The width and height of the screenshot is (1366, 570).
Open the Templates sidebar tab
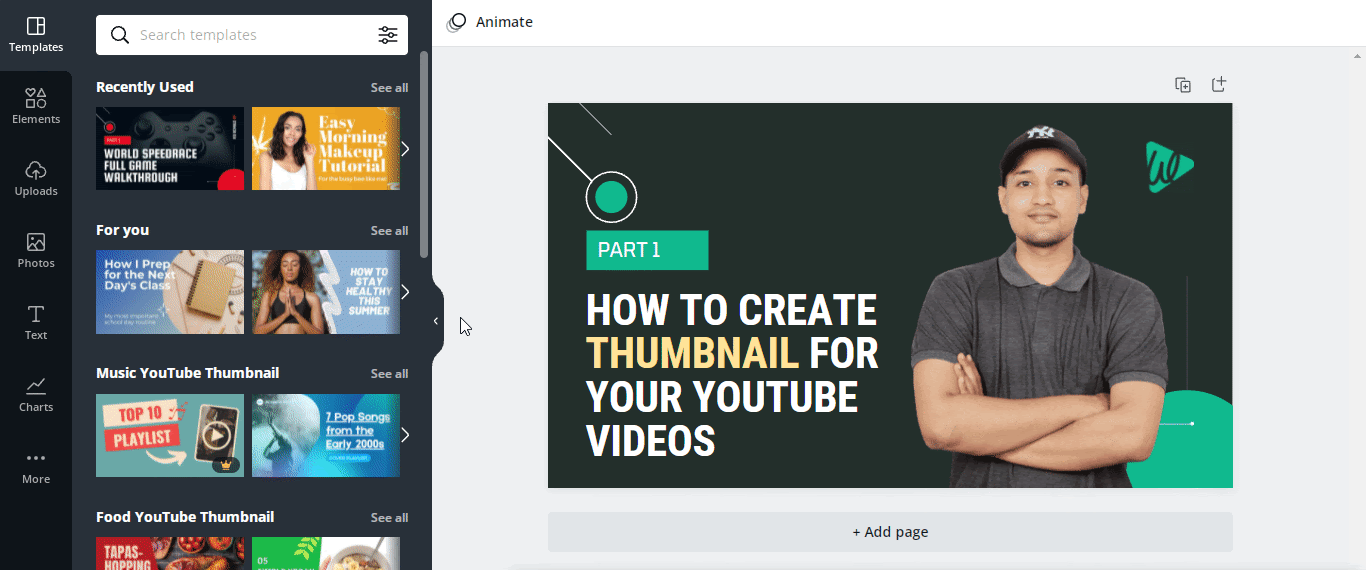pyautogui.click(x=36, y=35)
